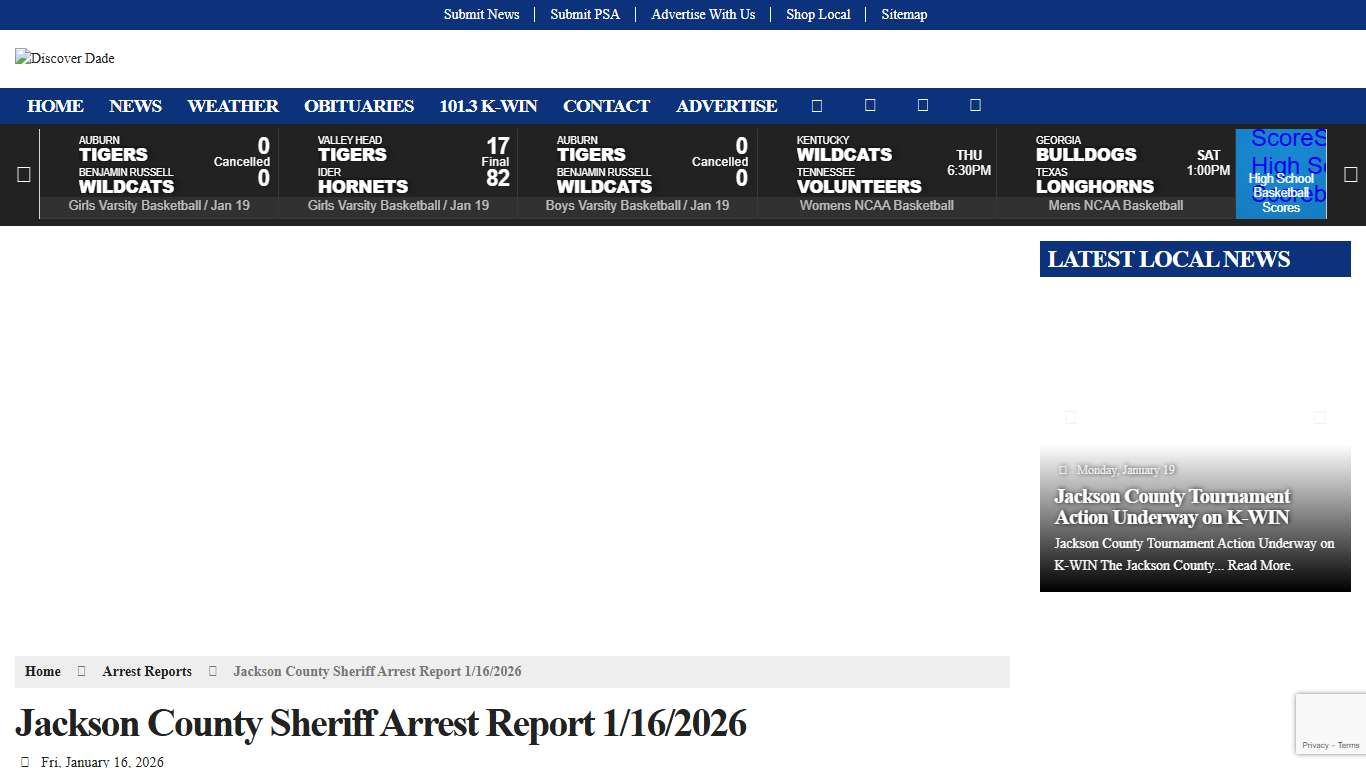Expand the NEWS navigation menu

click(135, 106)
